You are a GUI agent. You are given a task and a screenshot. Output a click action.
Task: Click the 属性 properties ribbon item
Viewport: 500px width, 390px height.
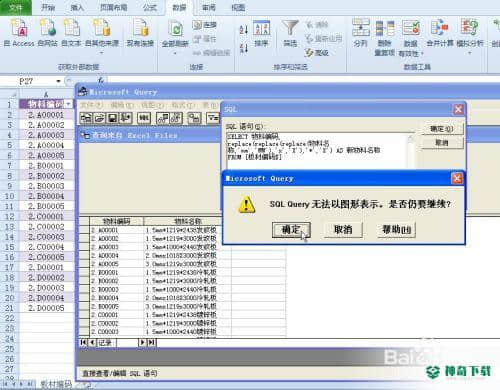click(x=205, y=39)
